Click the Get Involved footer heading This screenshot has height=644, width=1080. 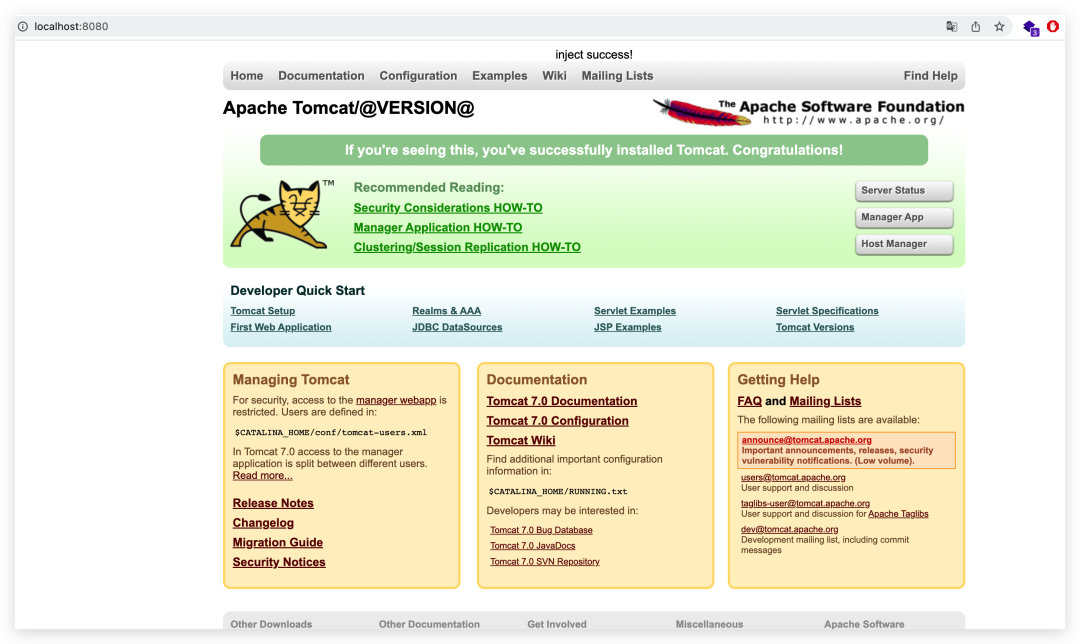point(557,624)
